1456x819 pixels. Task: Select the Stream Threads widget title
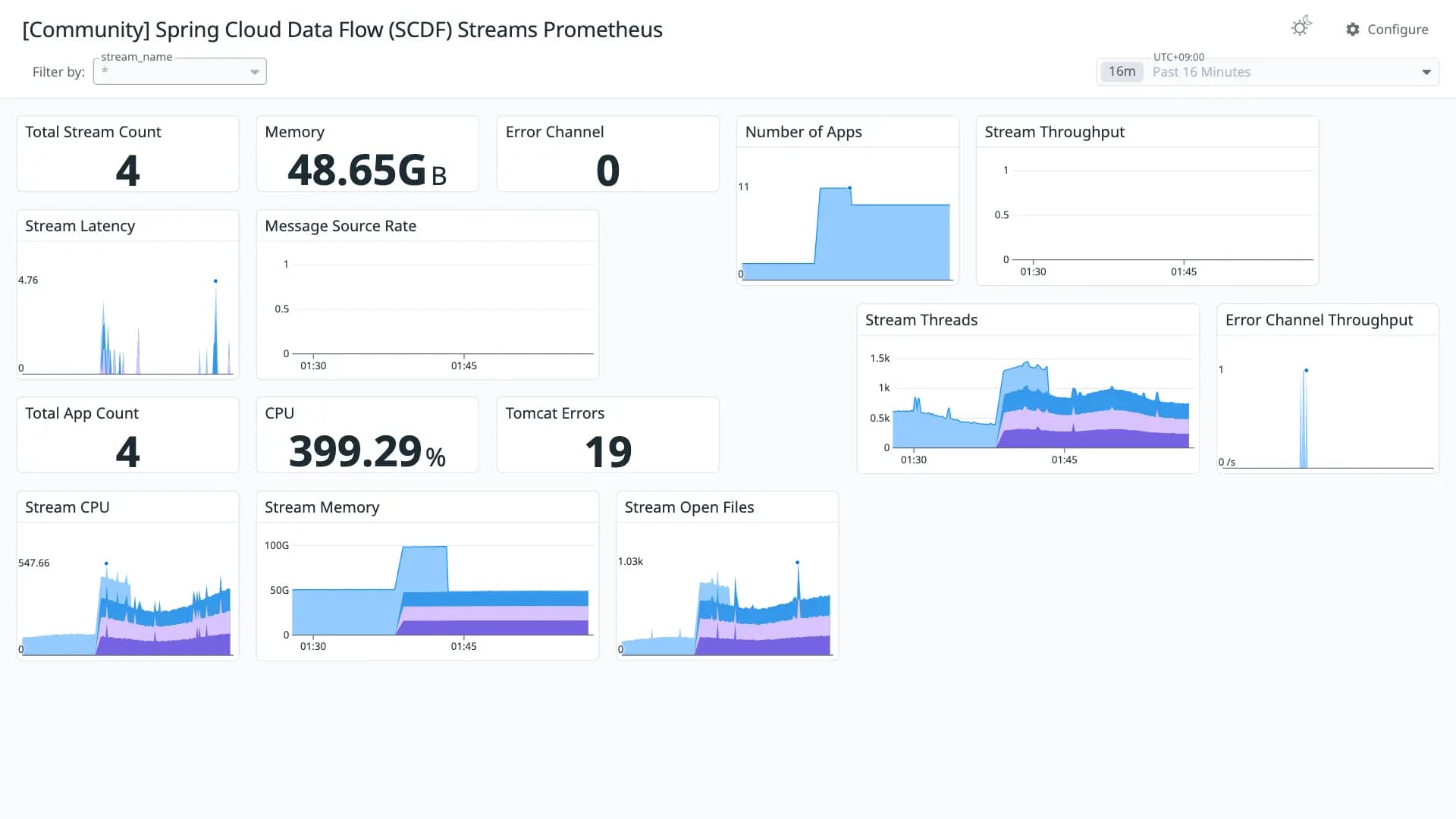click(x=921, y=320)
